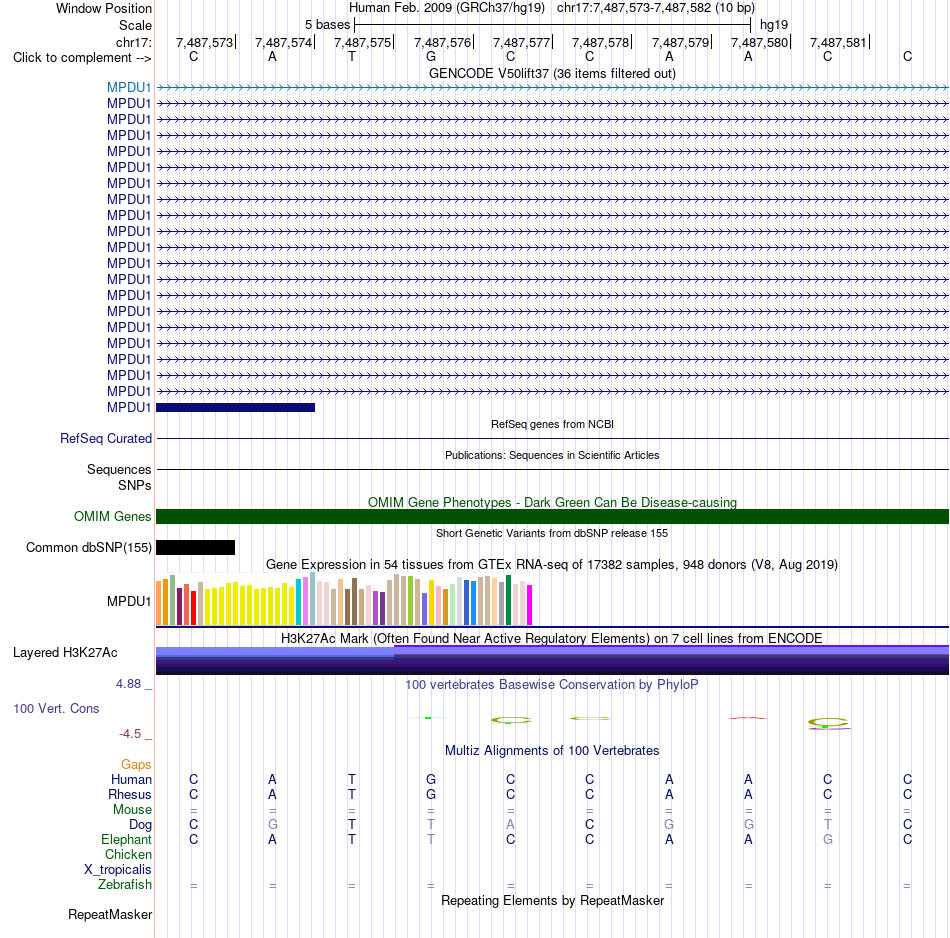Click the light-blue MPDU1 transcript label
This screenshot has height=938, width=950.
coord(128,88)
